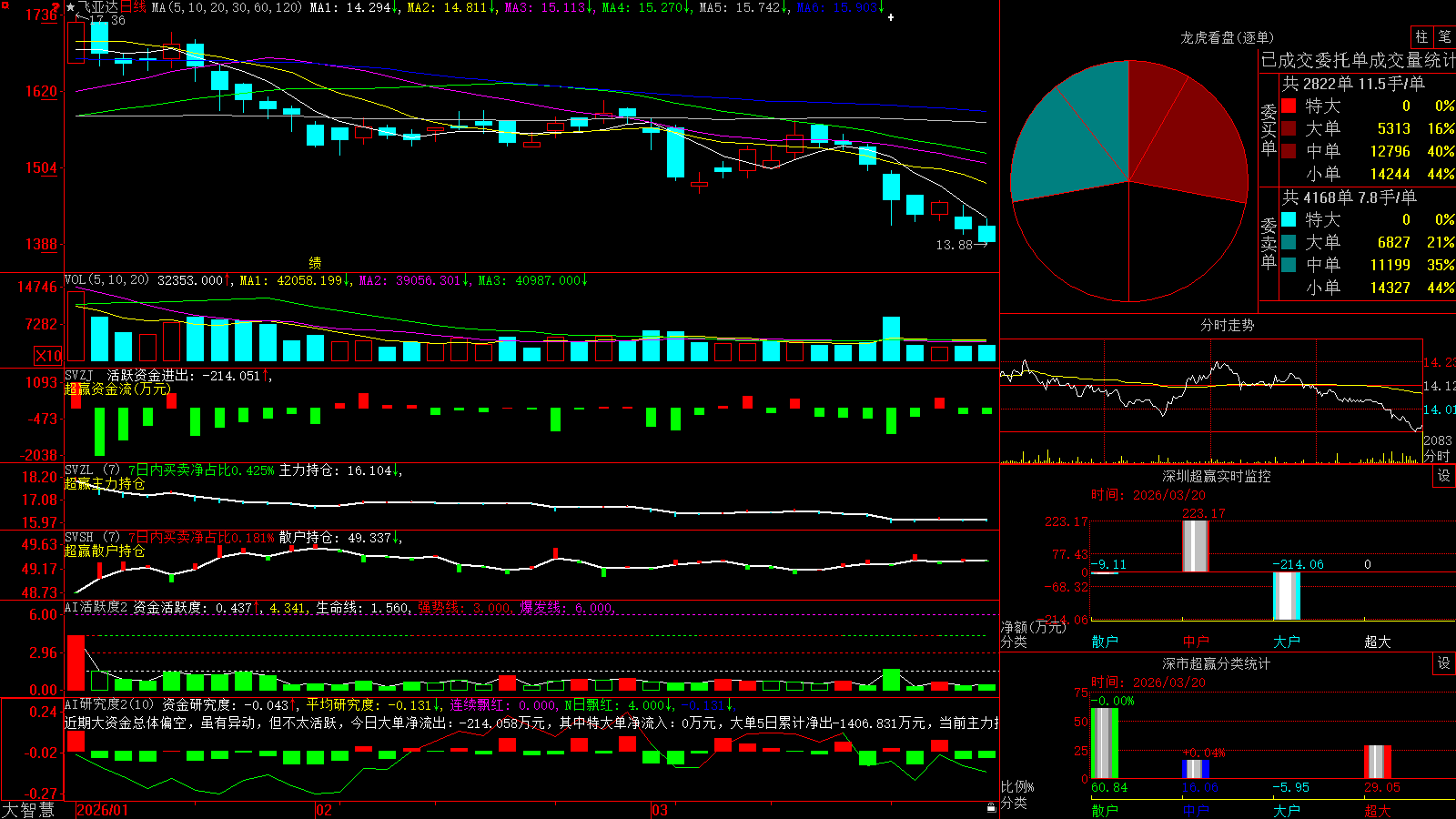Open settings 设 for 深市超赢分类统计
The image size is (1456, 819).
1444,663
